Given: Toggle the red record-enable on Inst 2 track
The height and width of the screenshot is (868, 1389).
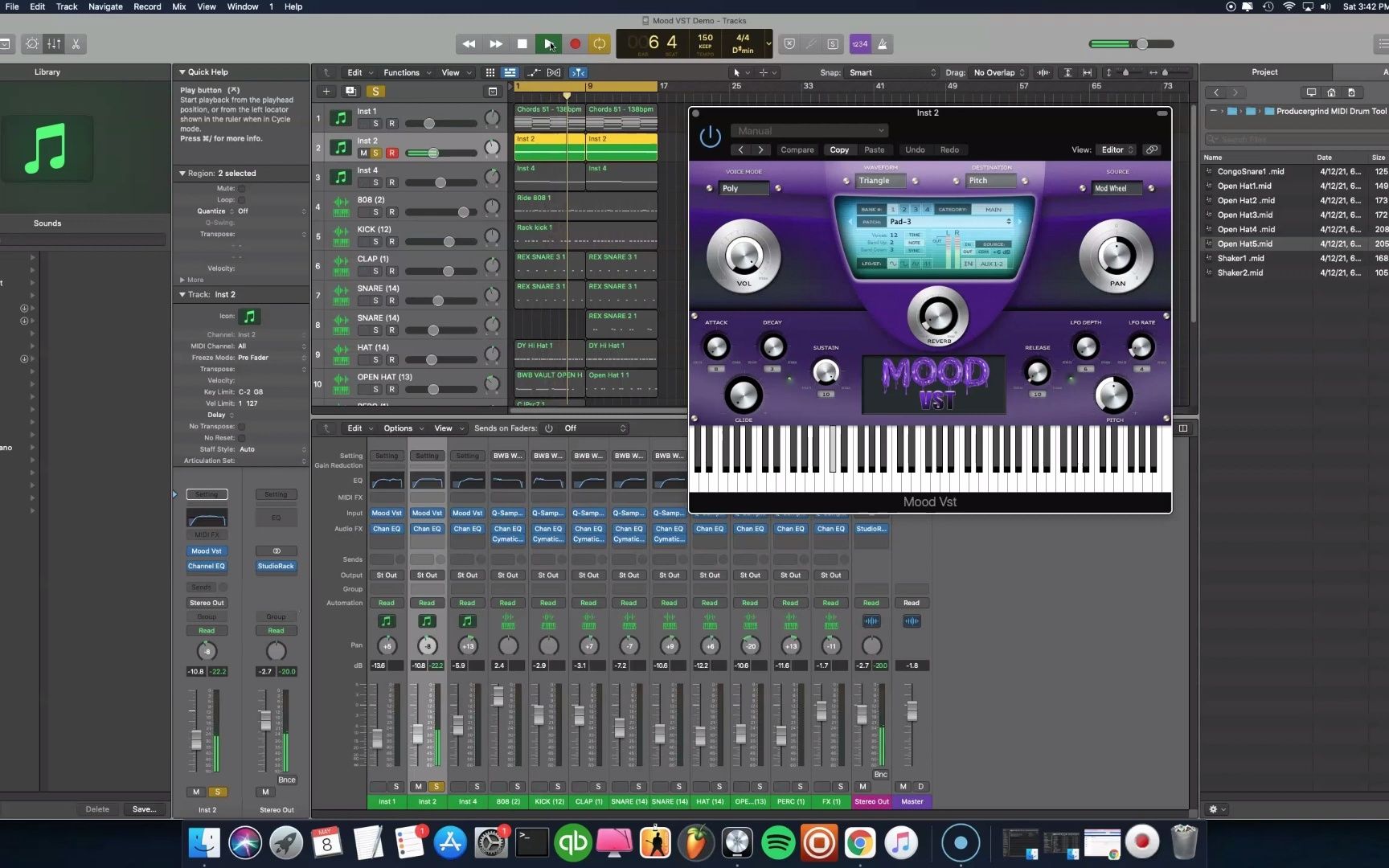Looking at the screenshot, I should [392, 153].
